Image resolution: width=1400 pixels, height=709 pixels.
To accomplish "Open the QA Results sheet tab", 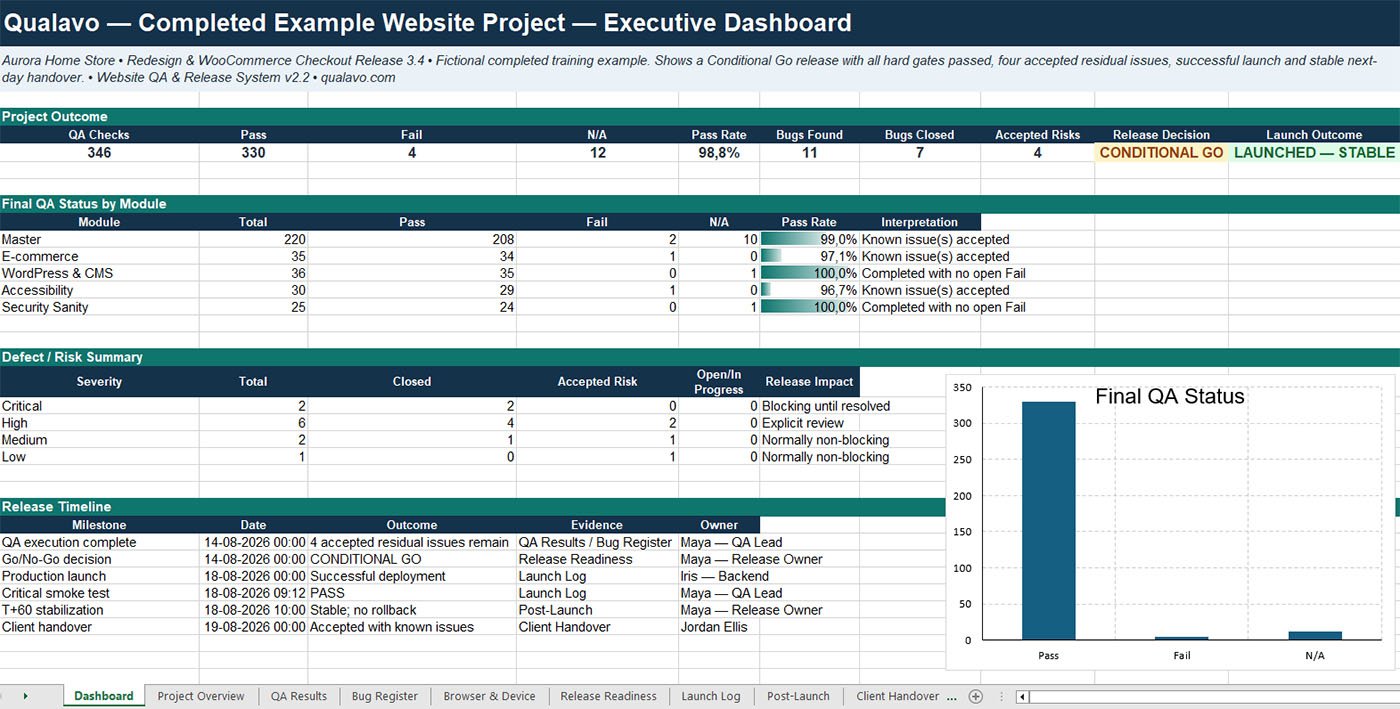I will [298, 696].
